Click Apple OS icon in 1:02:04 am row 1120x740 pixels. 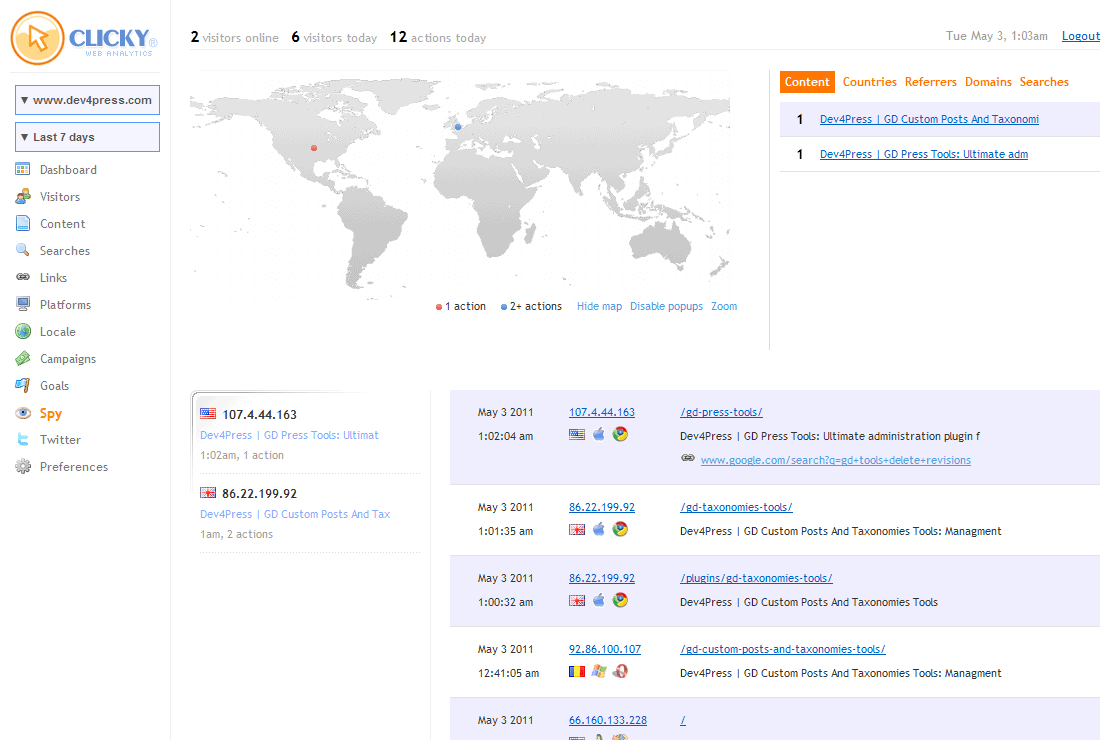[599, 434]
